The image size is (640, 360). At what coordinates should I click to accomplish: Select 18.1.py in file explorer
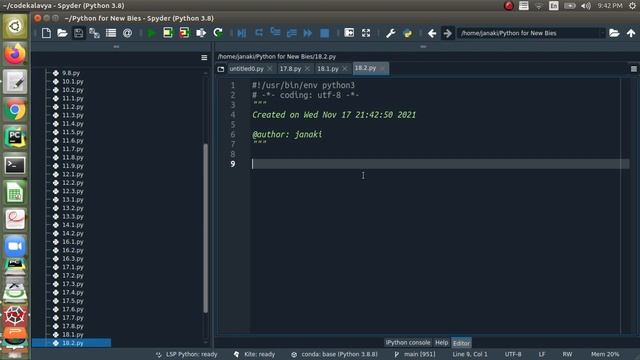tap(72, 335)
